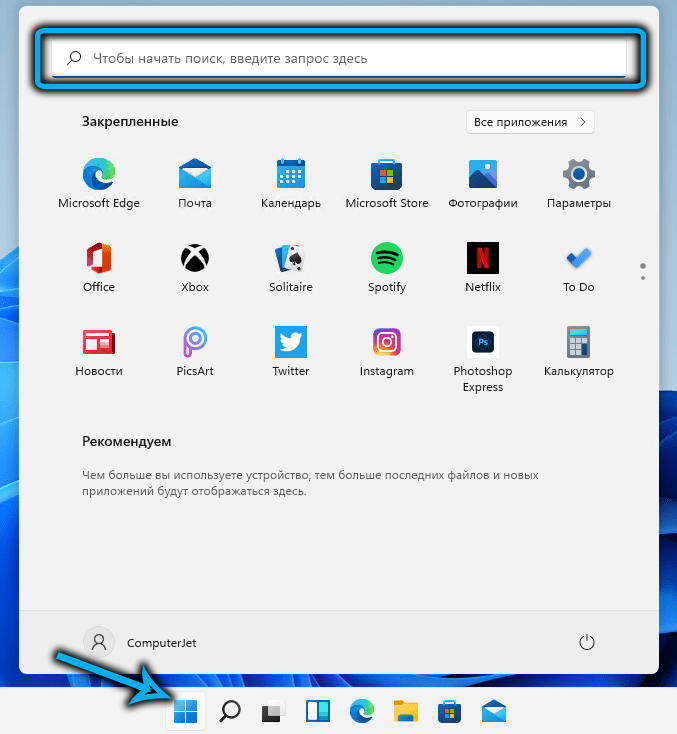This screenshot has height=734, width=677.
Task: Open Microsoft Edge from pinned apps
Action: [x=98, y=175]
